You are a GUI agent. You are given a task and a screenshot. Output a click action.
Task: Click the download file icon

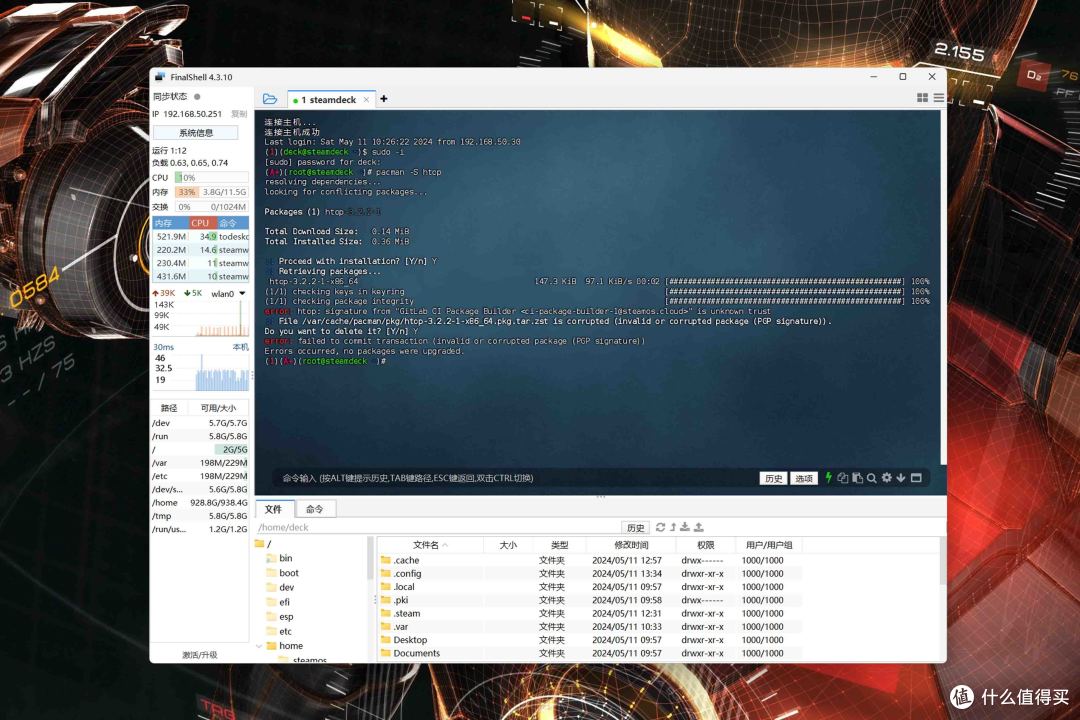click(685, 527)
